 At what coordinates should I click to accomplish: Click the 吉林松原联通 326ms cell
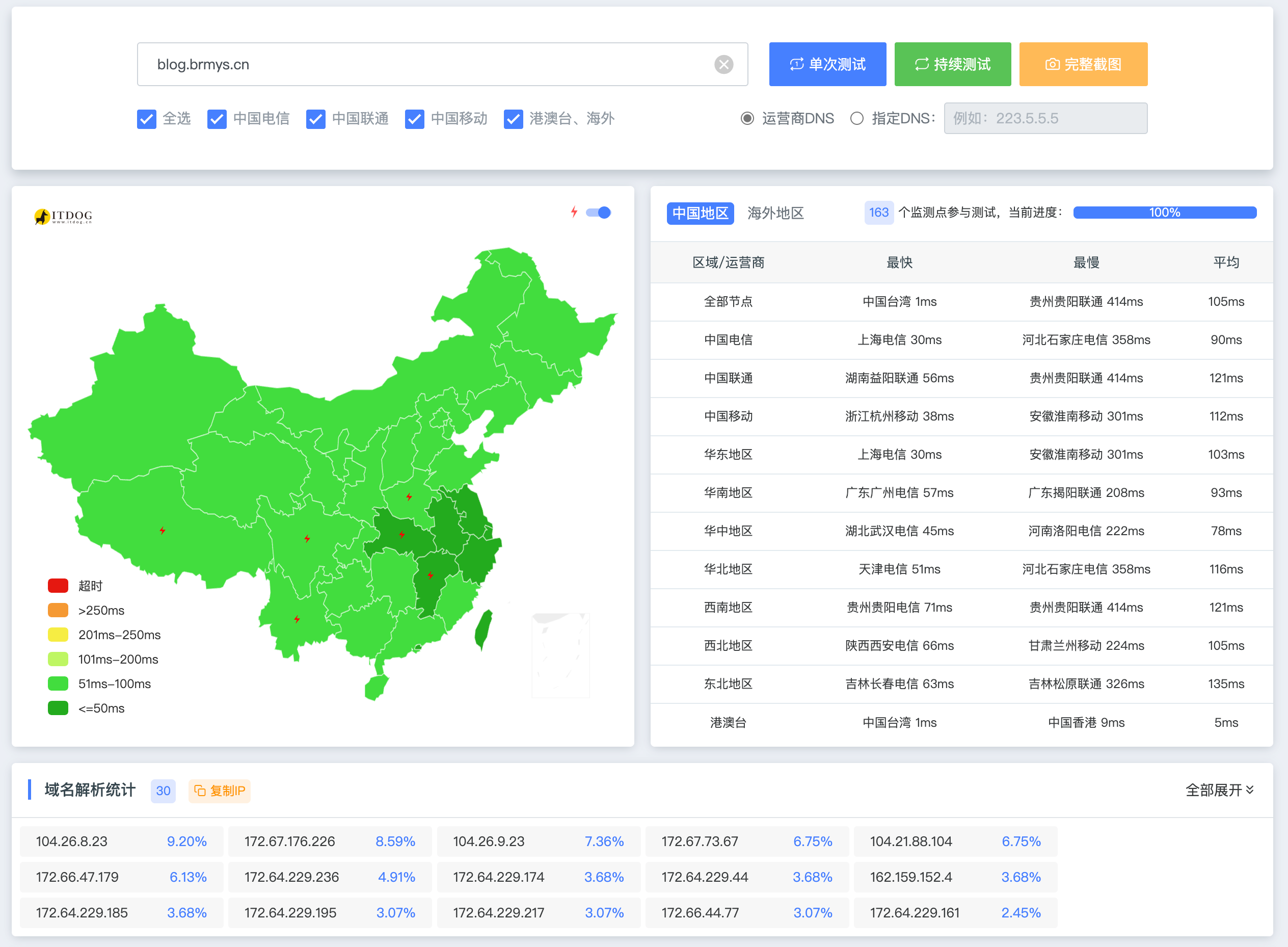(1086, 684)
